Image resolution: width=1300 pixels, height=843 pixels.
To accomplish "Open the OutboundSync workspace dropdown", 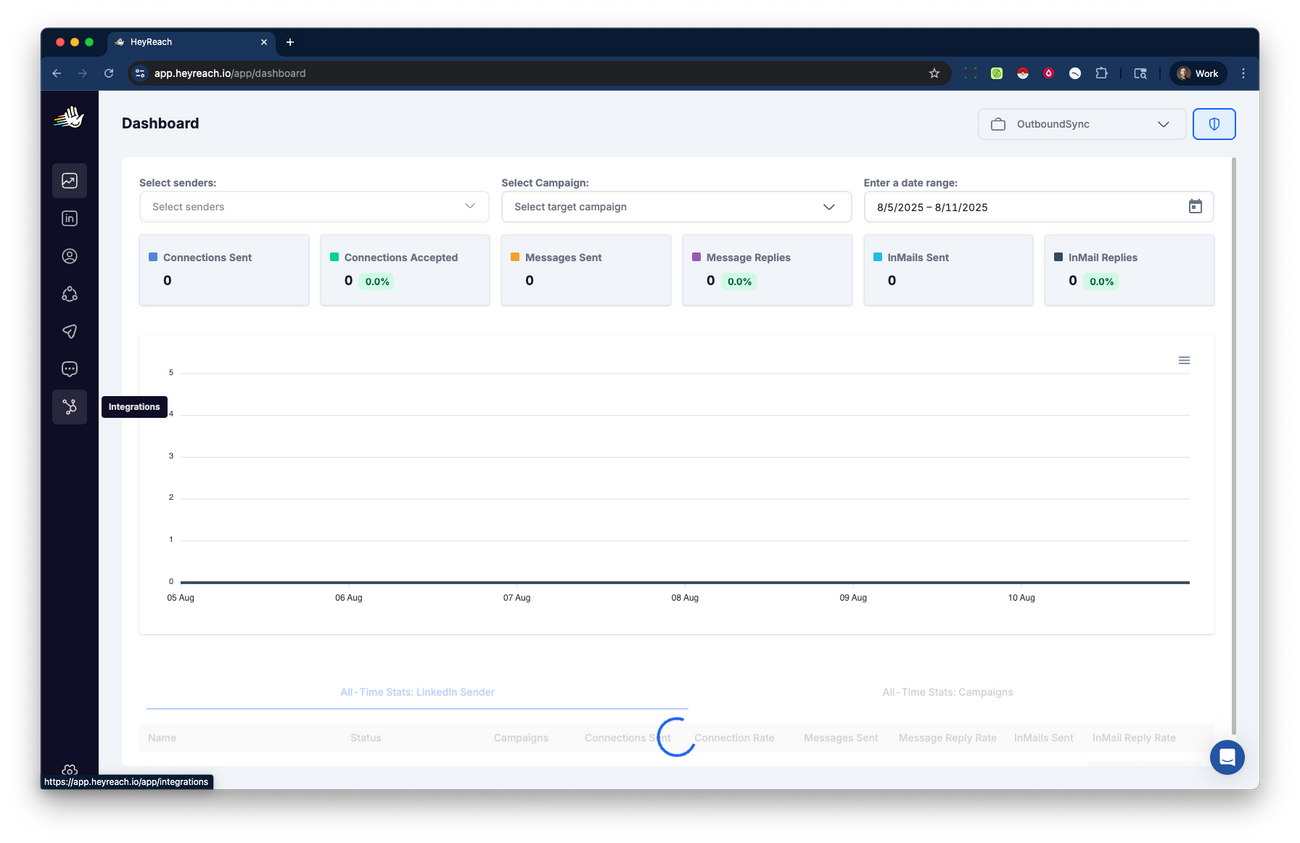I will coord(1081,124).
